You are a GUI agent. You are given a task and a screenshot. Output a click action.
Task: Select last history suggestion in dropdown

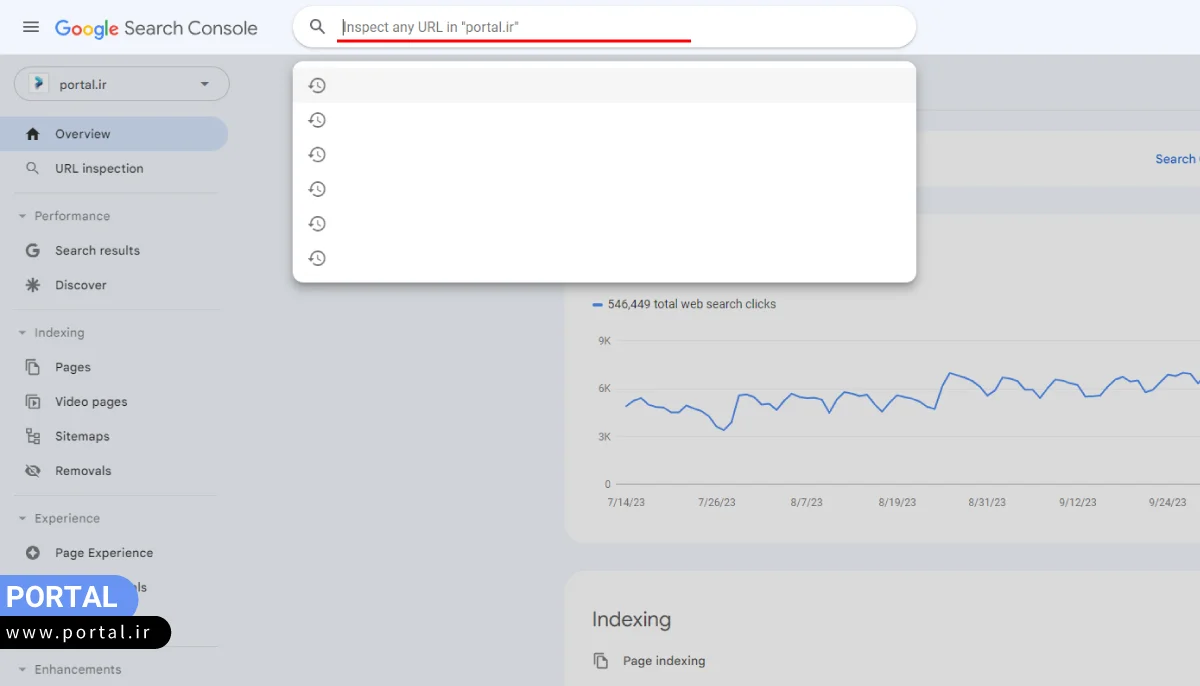pyautogui.click(x=604, y=258)
